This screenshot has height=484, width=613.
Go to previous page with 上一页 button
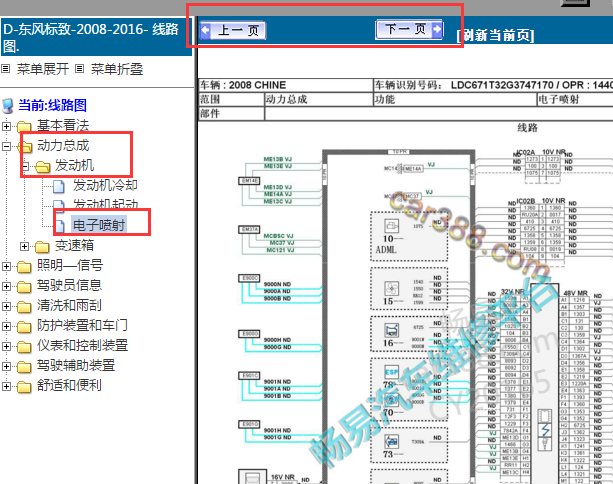(x=233, y=30)
